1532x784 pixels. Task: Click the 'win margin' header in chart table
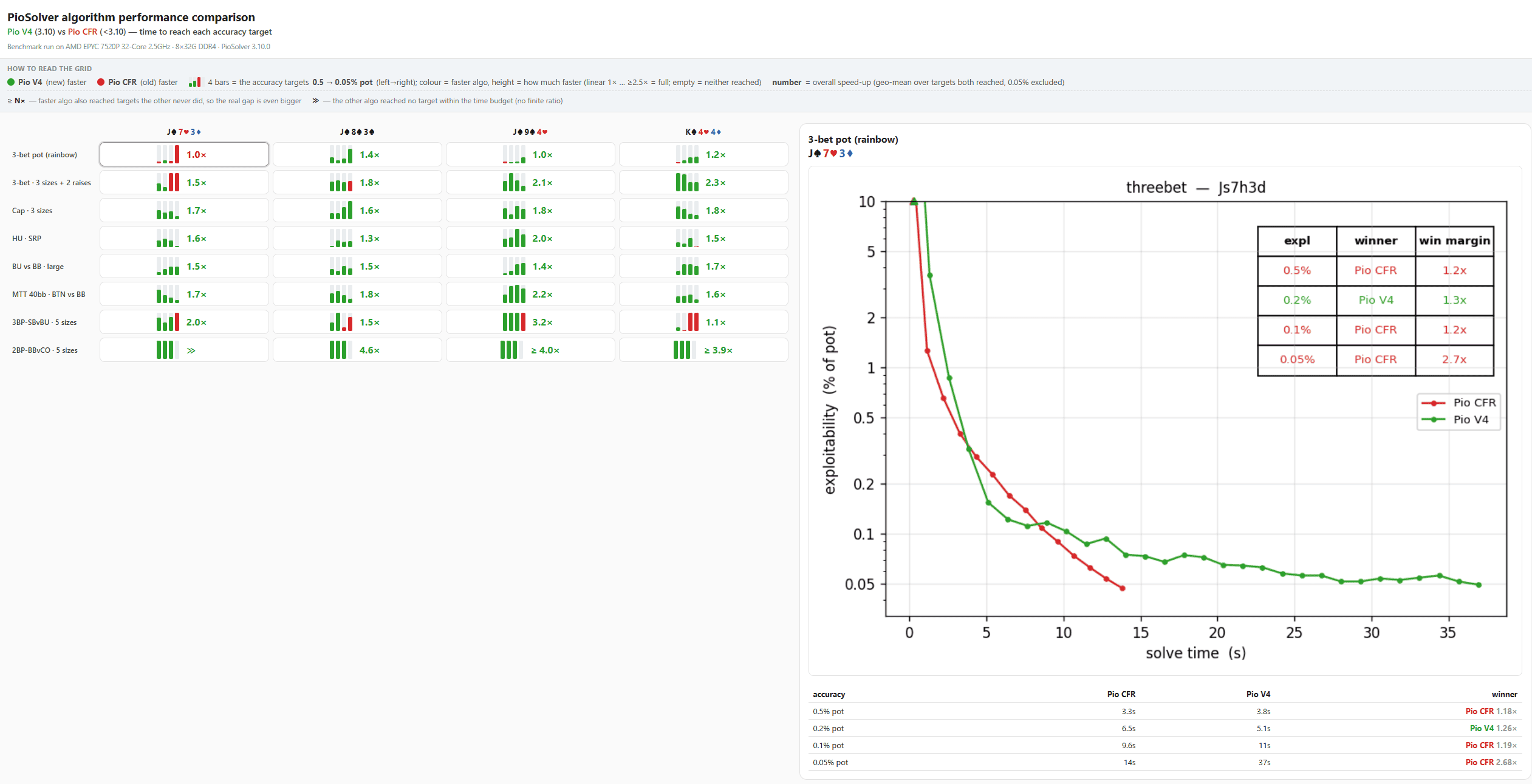pyautogui.click(x=1454, y=240)
